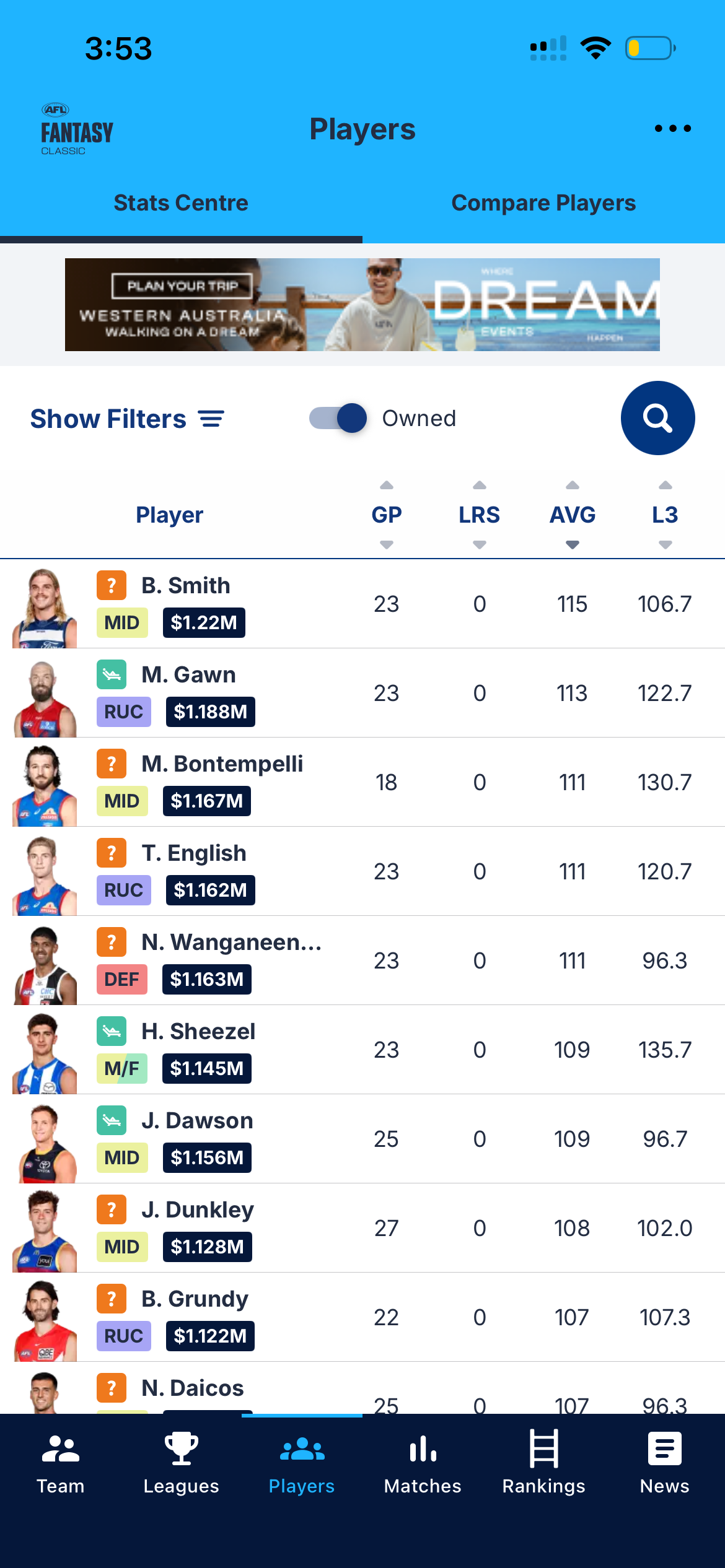
Task: Sort by the GP column
Action: (387, 515)
